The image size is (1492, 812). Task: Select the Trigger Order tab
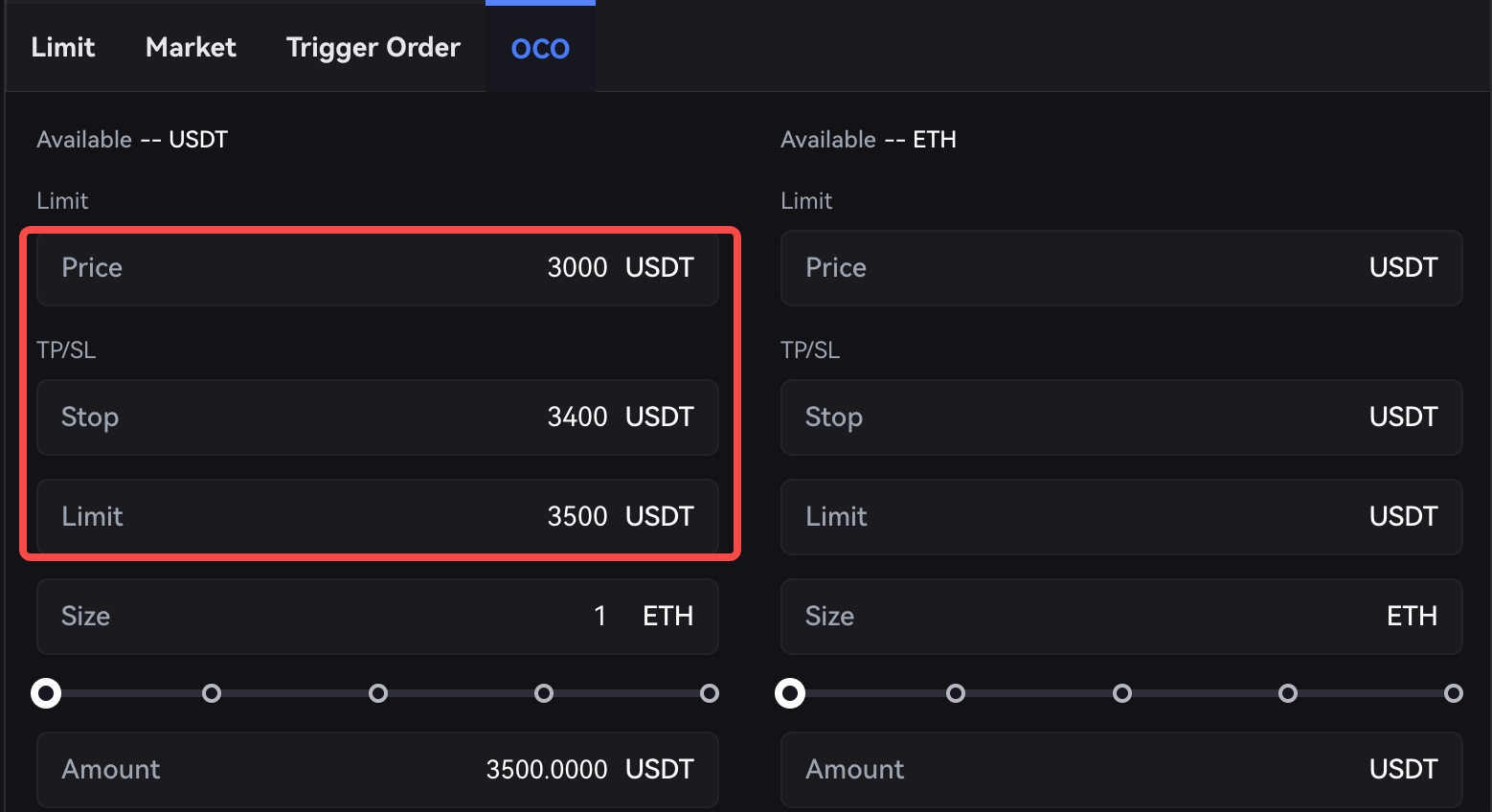pyautogui.click(x=373, y=47)
